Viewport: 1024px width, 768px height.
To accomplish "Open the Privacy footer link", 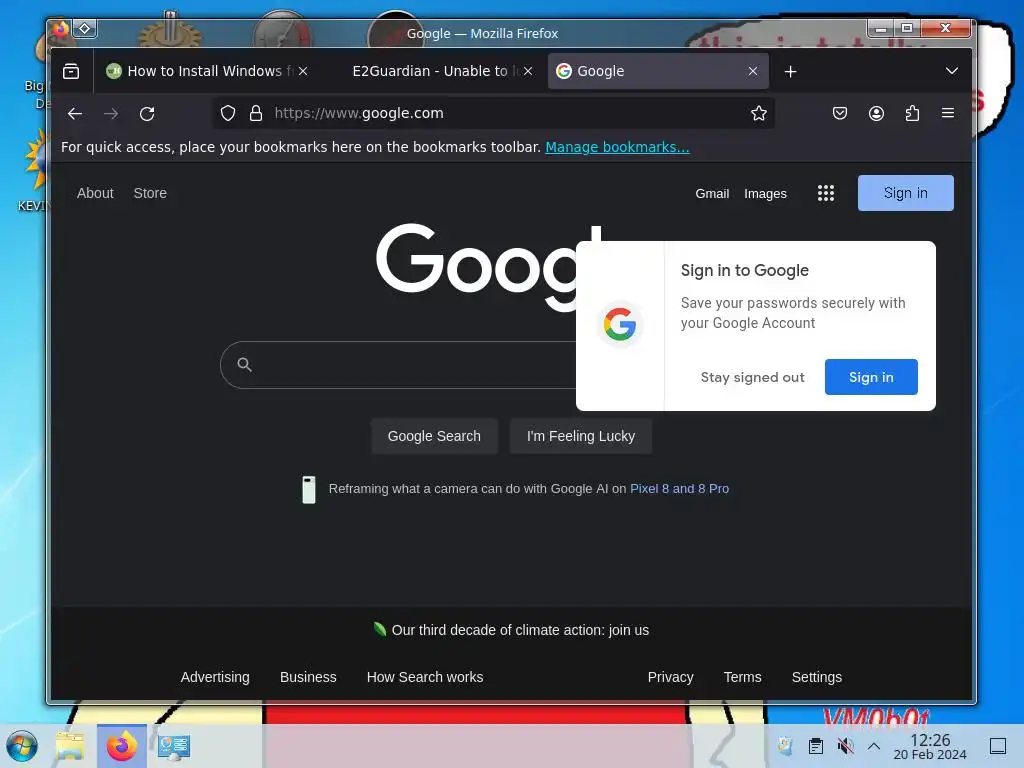I will pyautogui.click(x=670, y=677).
